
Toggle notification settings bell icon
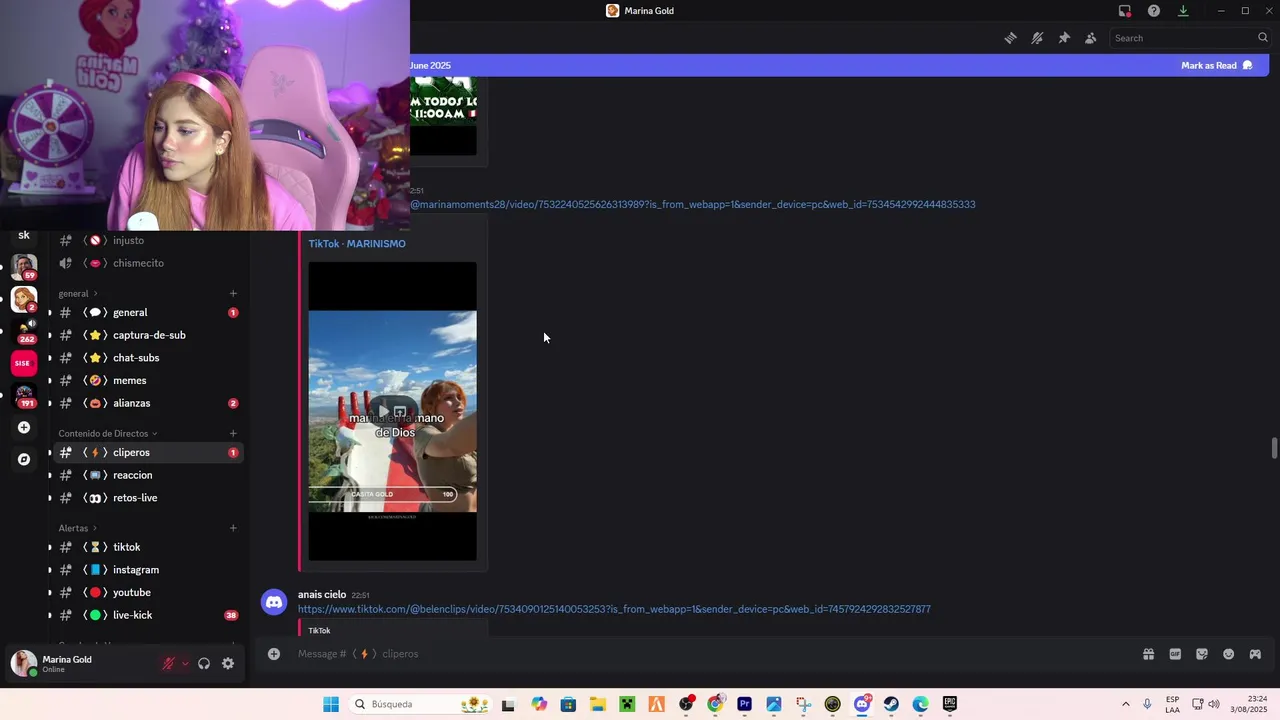(x=1037, y=38)
